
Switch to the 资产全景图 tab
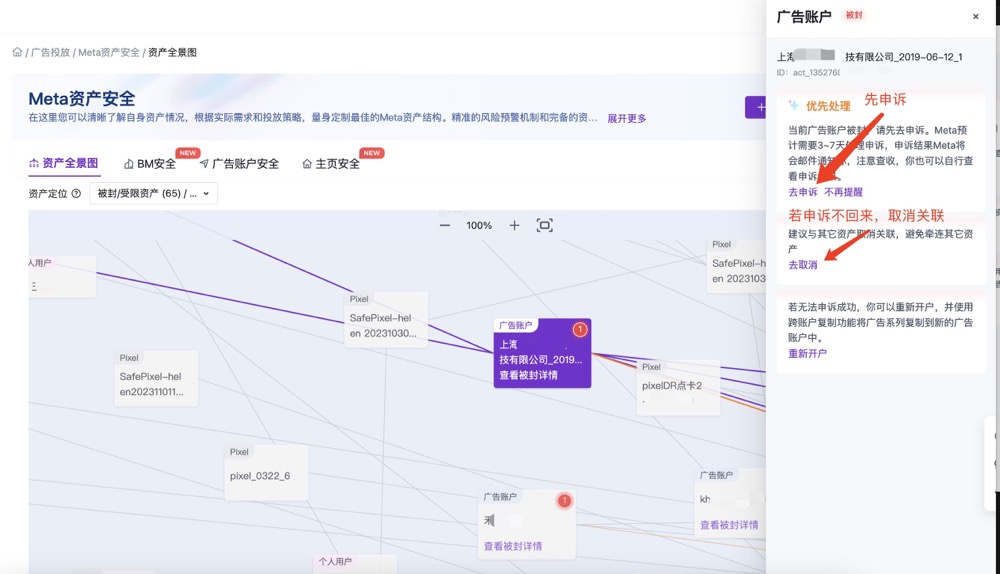pyautogui.click(x=64, y=163)
